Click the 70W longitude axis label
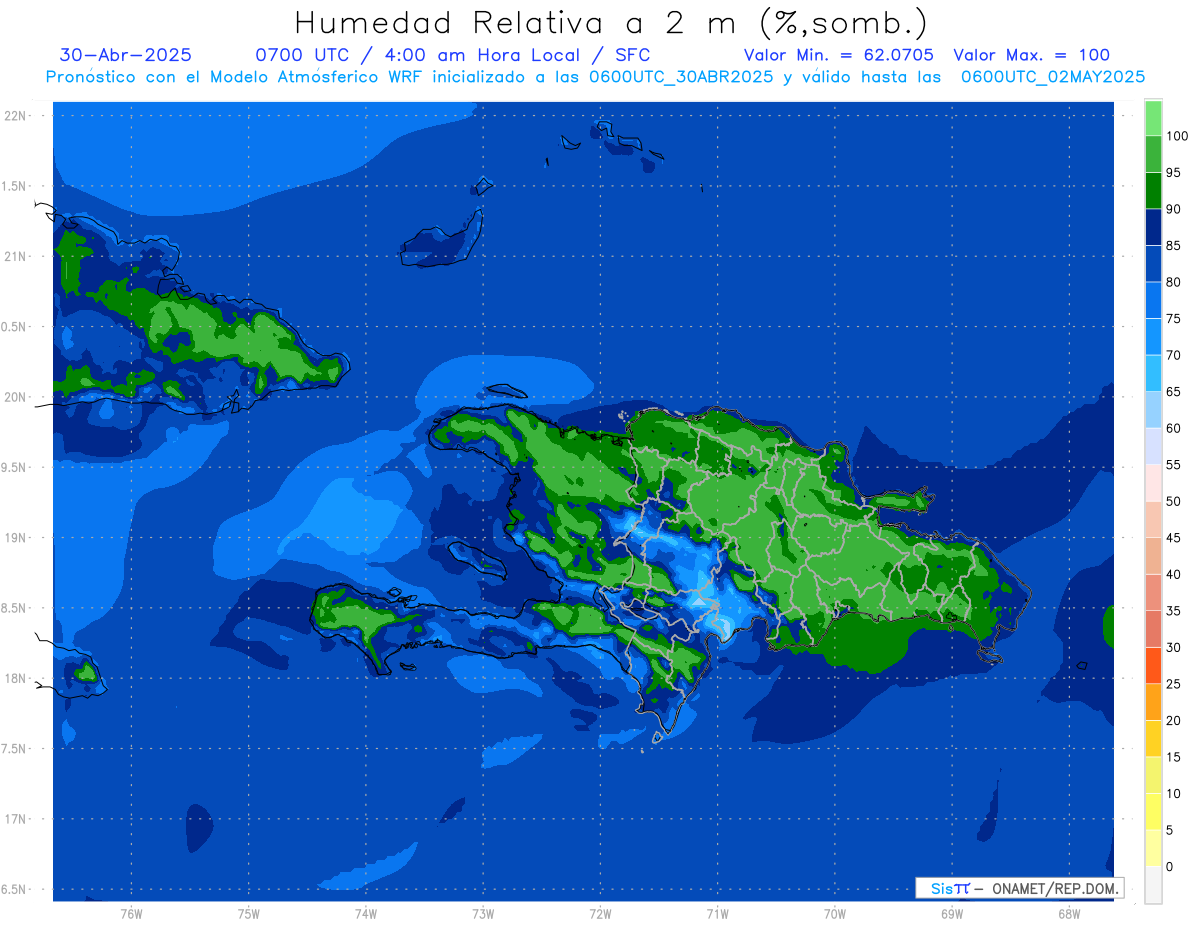 click(835, 914)
